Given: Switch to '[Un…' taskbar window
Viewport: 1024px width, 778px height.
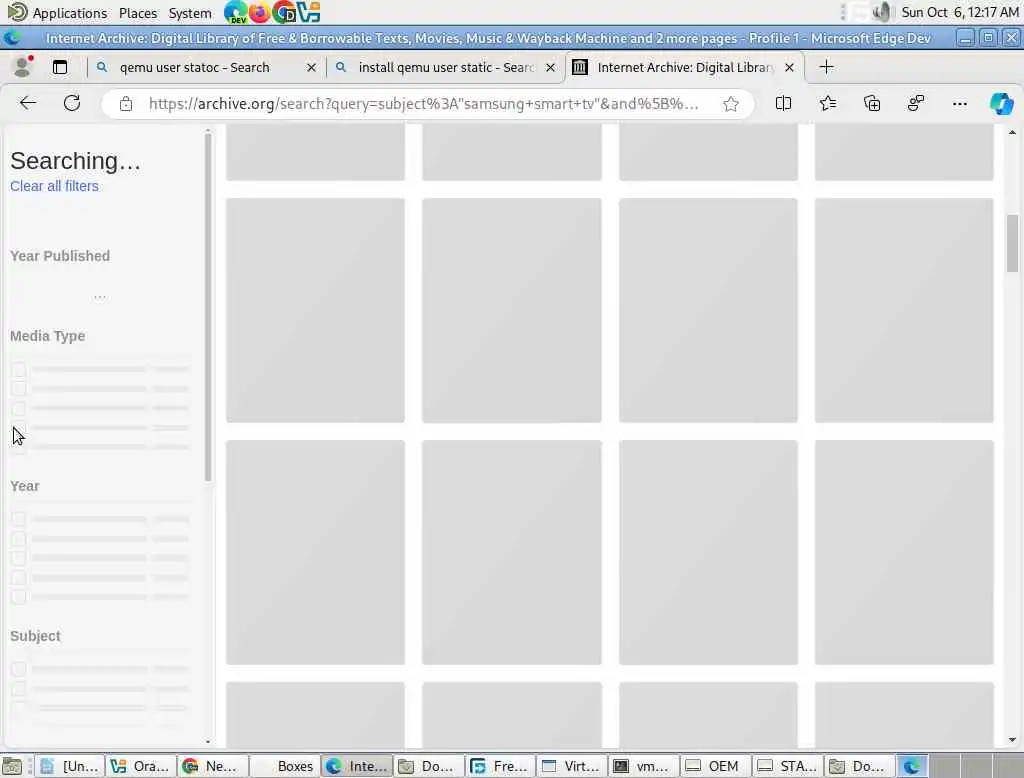Looking at the screenshot, I should pyautogui.click(x=69, y=766).
